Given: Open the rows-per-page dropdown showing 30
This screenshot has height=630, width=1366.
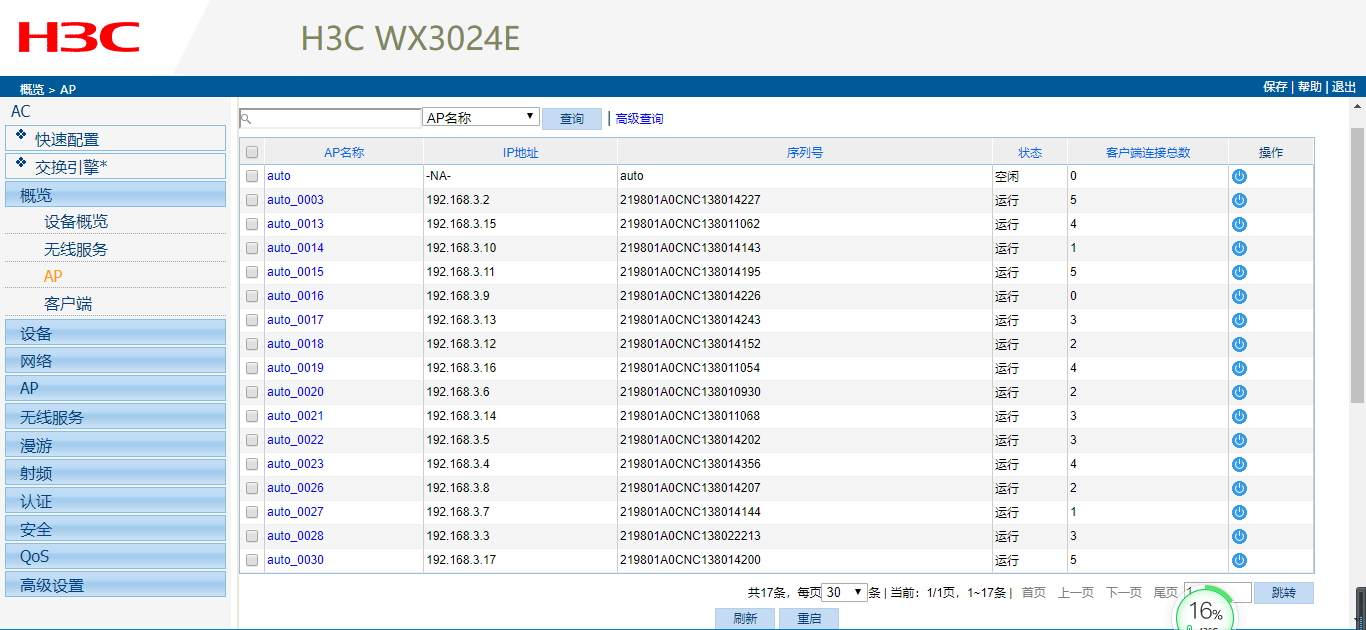Looking at the screenshot, I should coord(844,592).
